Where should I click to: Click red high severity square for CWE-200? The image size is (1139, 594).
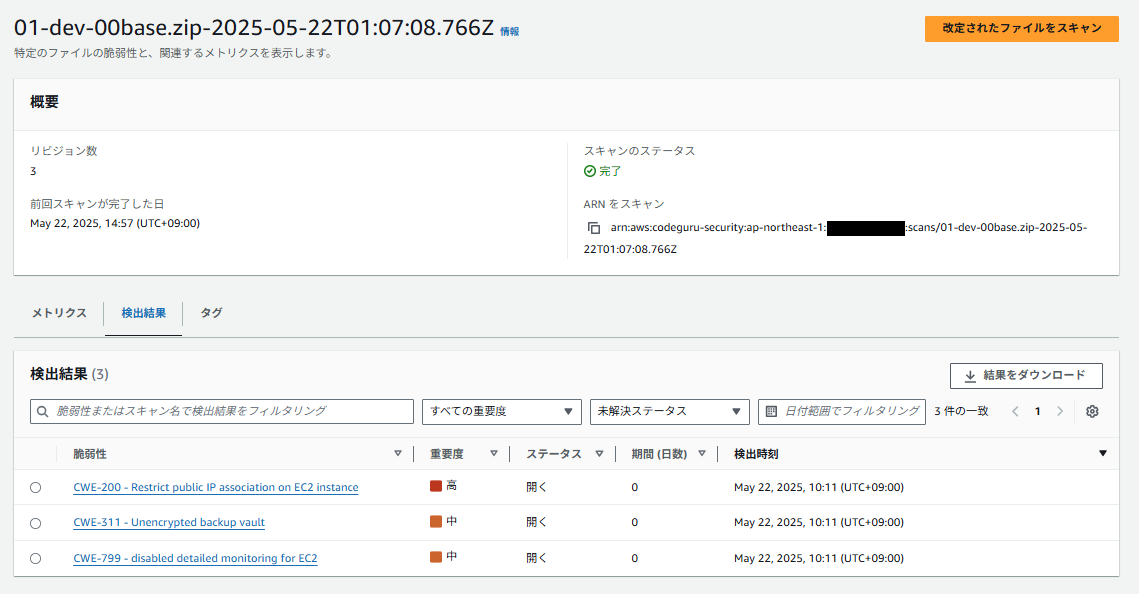(436, 486)
